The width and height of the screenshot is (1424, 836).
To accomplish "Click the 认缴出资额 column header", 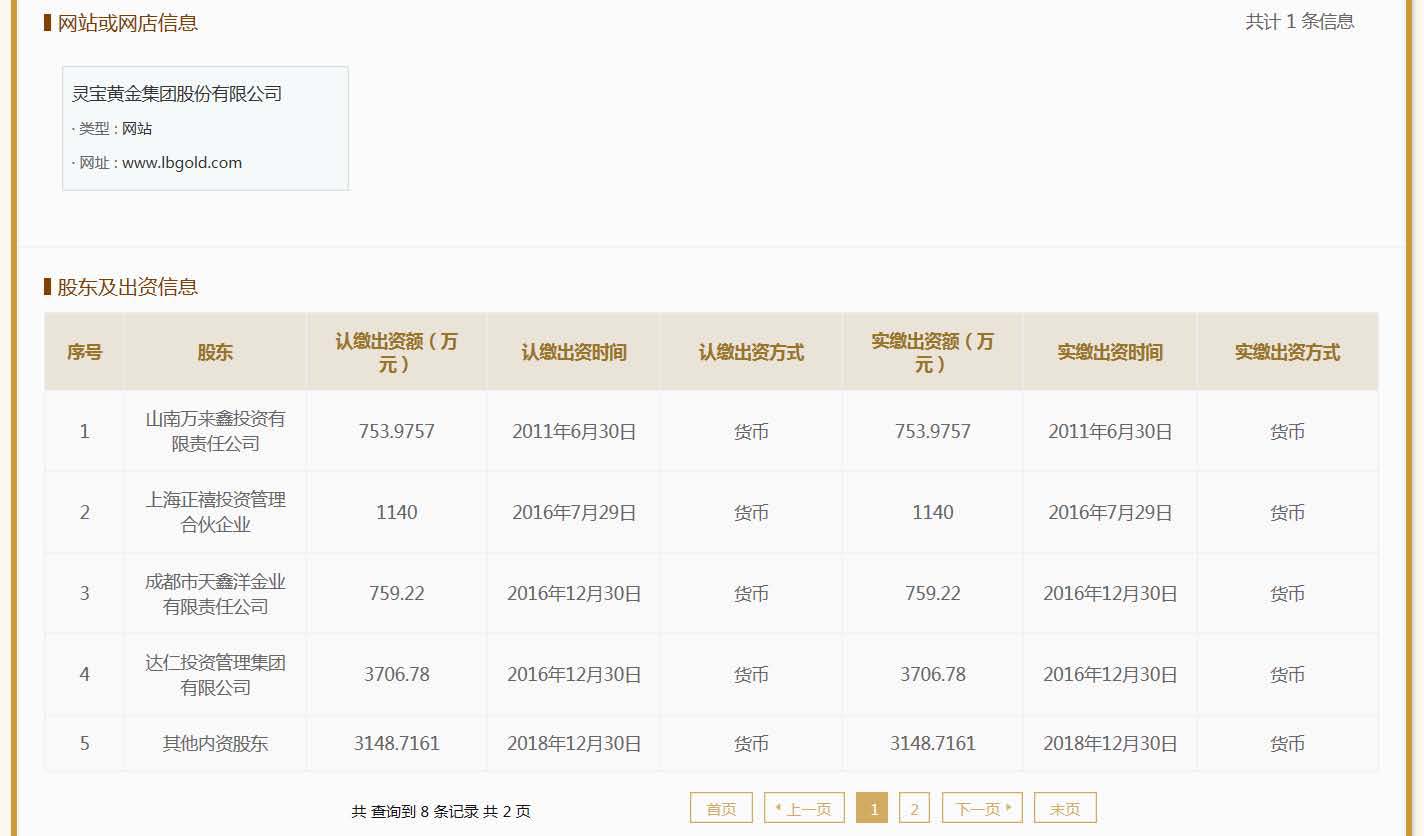I will tap(396, 352).
